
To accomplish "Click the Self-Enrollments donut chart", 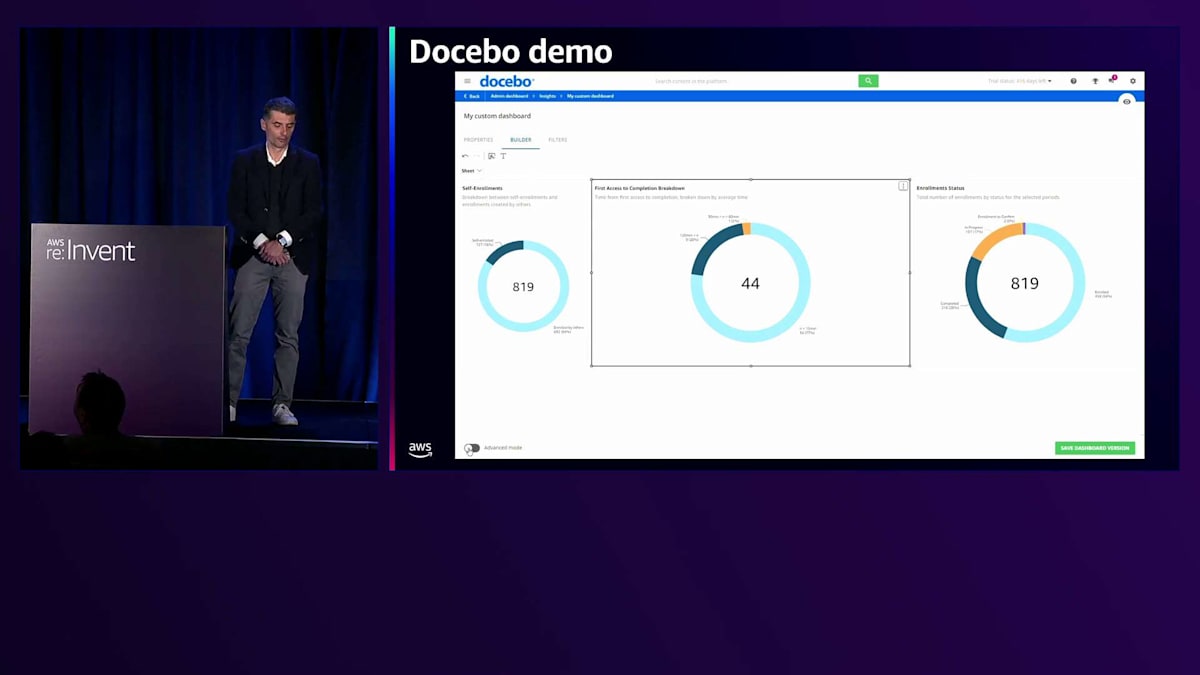I will pos(523,286).
